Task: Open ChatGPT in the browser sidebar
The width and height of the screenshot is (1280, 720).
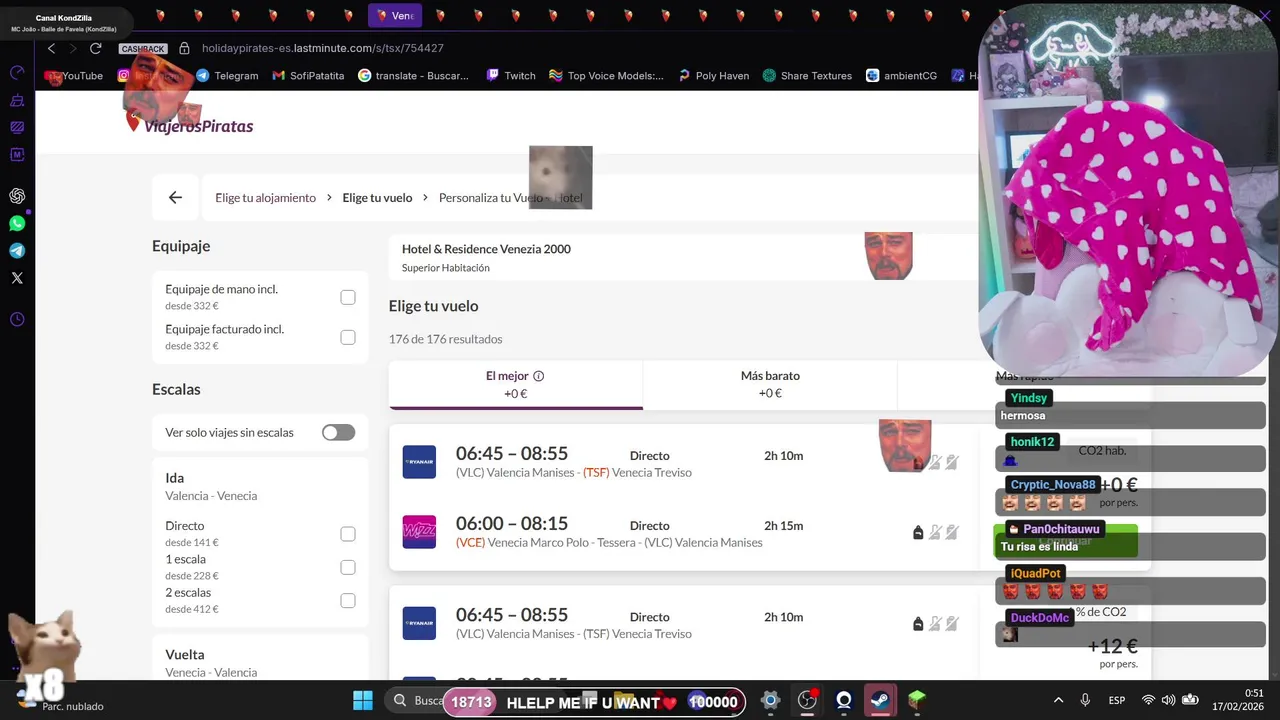Action: pos(17,196)
